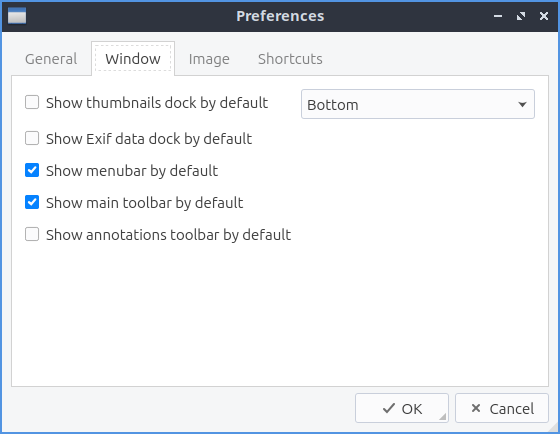560x434 pixels.
Task: Go to the Shortcuts tab
Action: pyautogui.click(x=290, y=59)
